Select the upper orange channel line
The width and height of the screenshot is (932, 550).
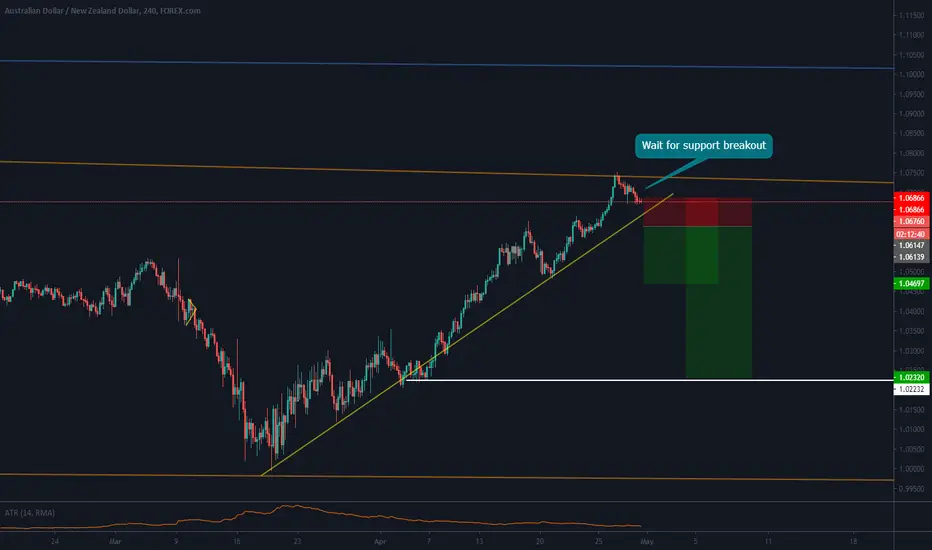tap(446, 172)
